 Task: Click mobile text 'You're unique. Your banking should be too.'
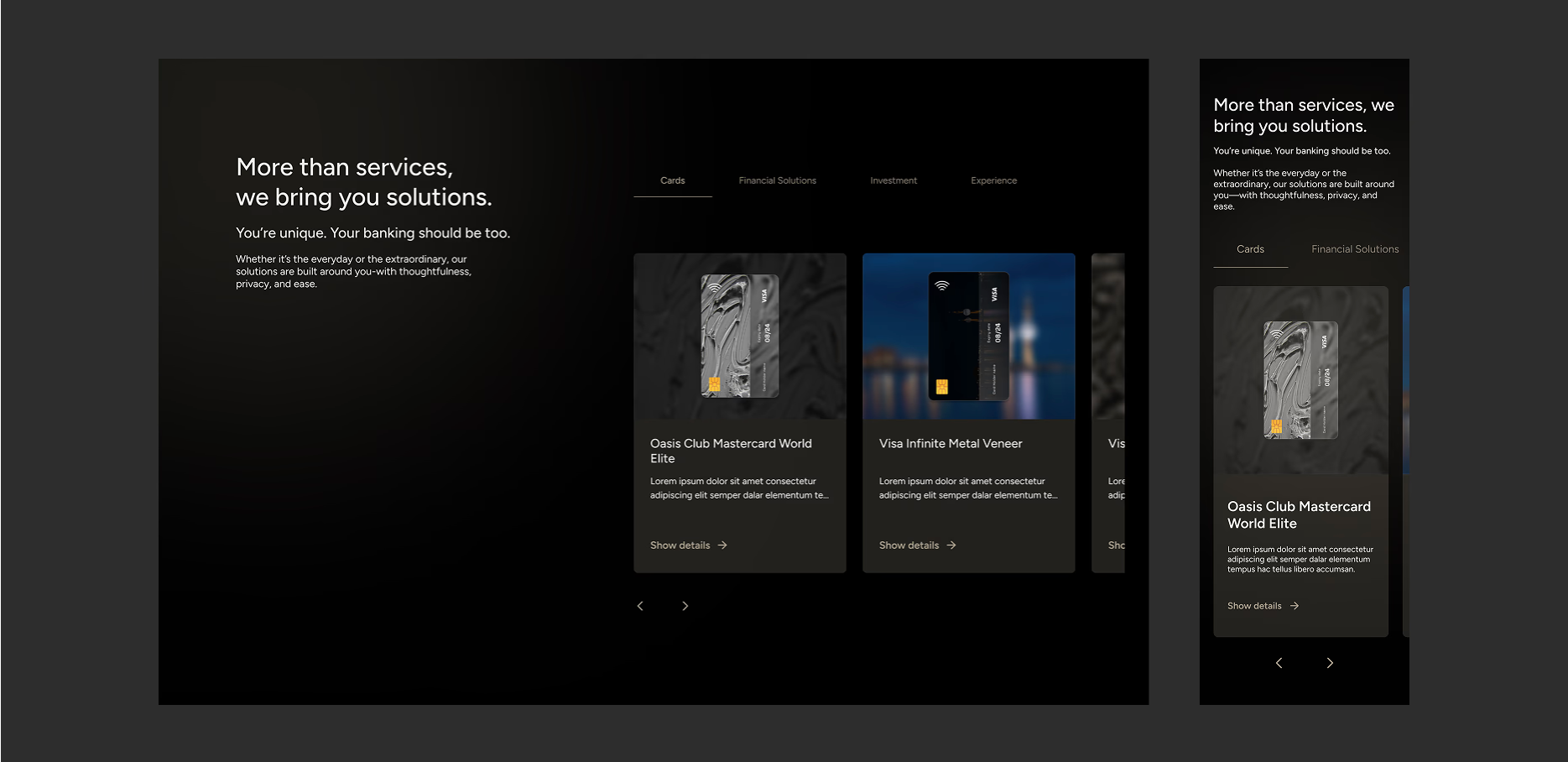(x=1302, y=151)
